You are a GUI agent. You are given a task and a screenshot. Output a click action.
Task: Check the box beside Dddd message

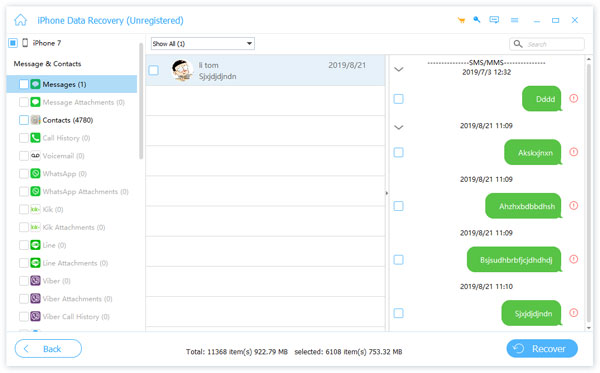[398, 99]
